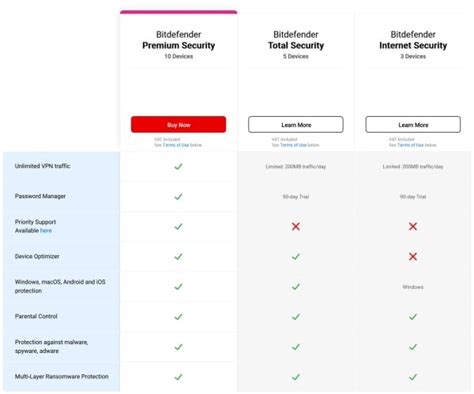Viewport: 474px width, 394px height.
Task: Select the Bitdefender Total Security heading
Action: 296,40
